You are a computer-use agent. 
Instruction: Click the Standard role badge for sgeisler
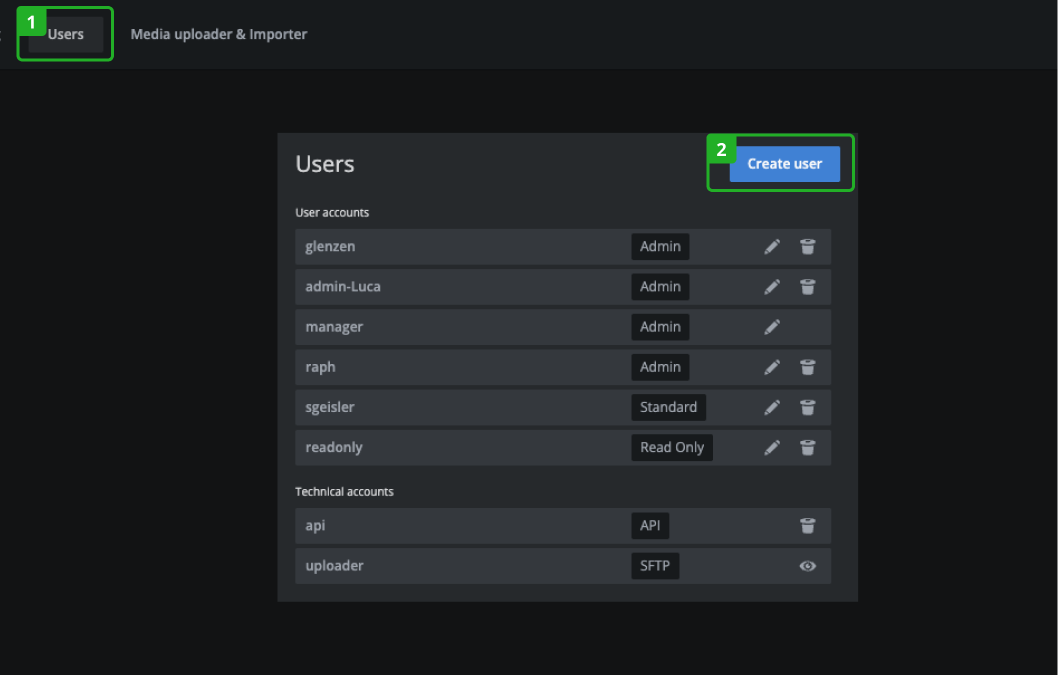point(669,407)
